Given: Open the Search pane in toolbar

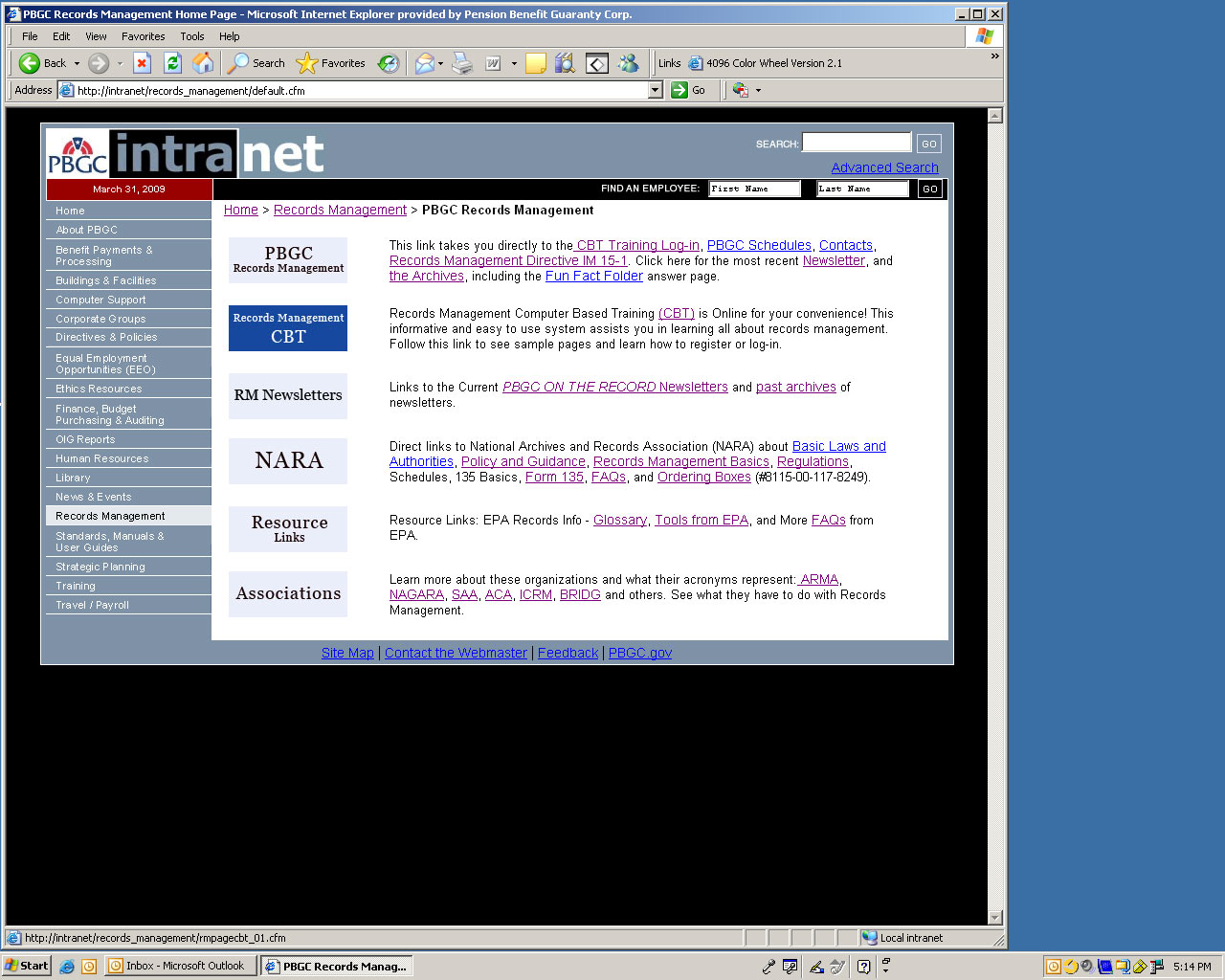Looking at the screenshot, I should click(256, 63).
